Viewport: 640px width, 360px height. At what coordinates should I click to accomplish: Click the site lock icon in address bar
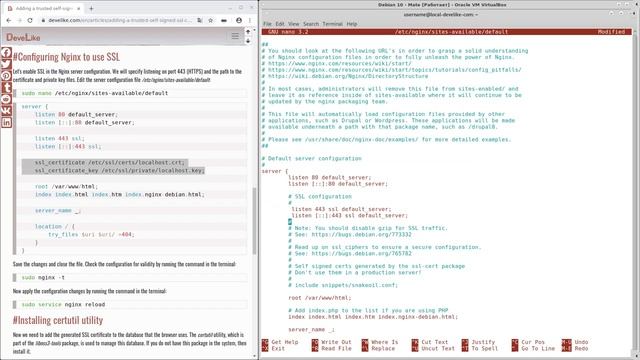pyautogui.click(x=43, y=20)
